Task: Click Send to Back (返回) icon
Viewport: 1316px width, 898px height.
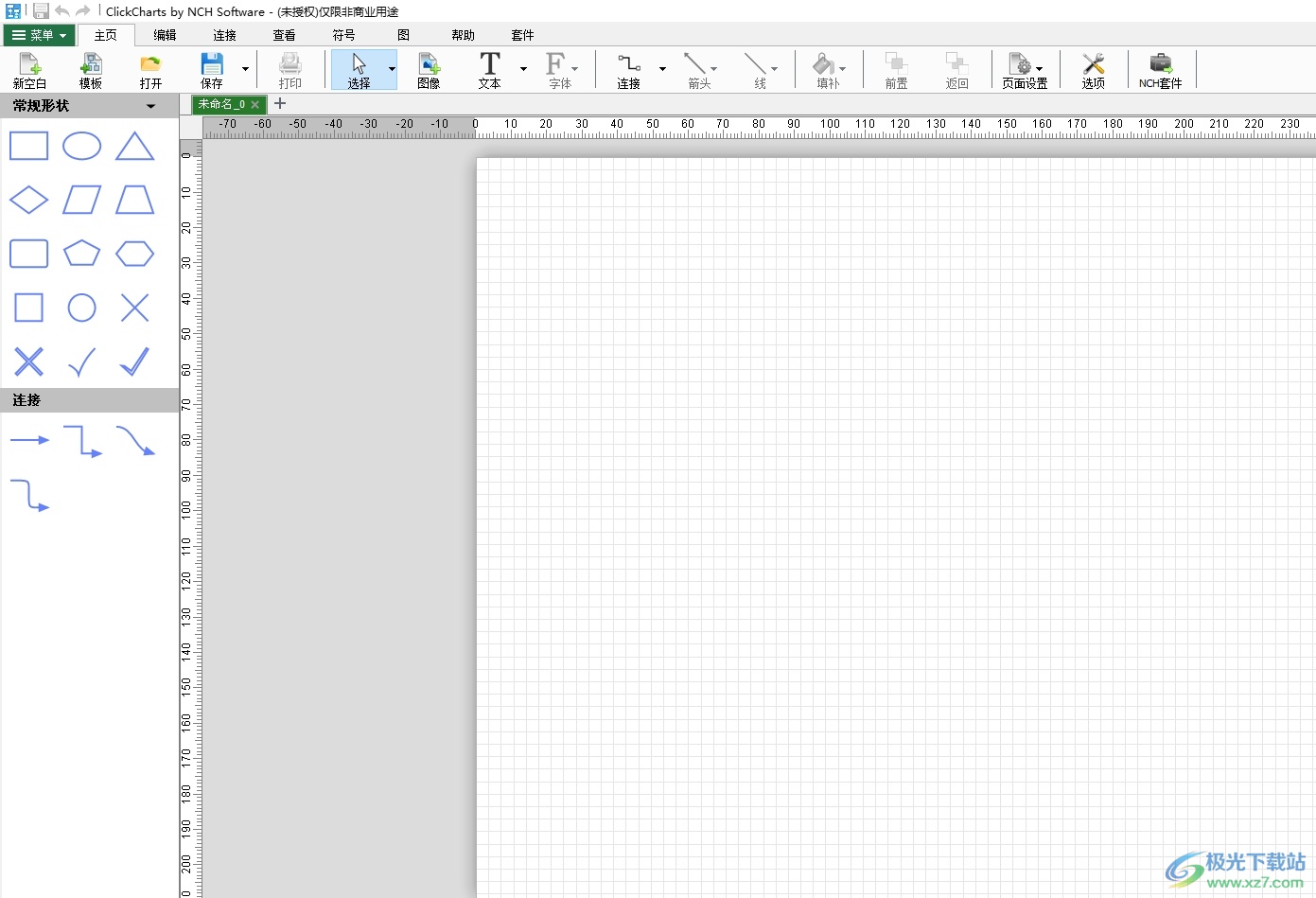Action: click(956, 70)
